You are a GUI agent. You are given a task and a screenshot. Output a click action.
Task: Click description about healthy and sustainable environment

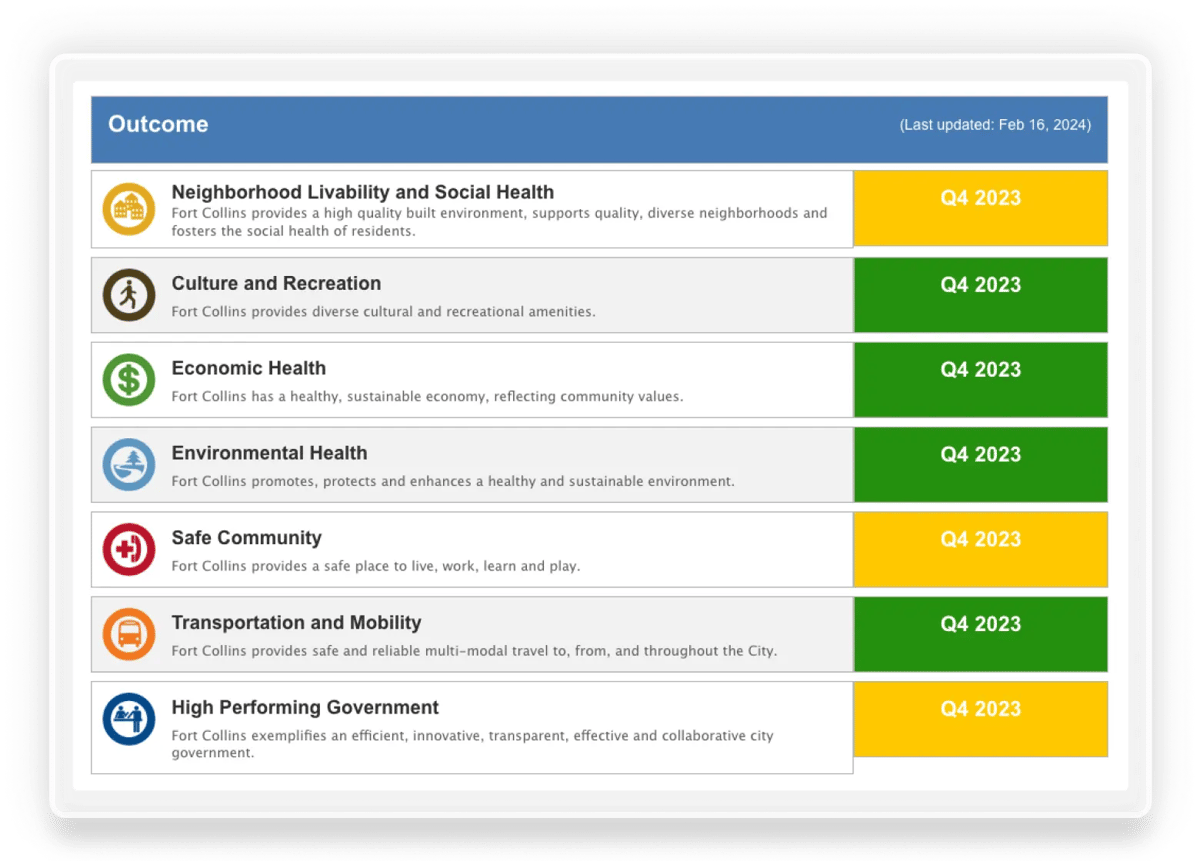(453, 482)
